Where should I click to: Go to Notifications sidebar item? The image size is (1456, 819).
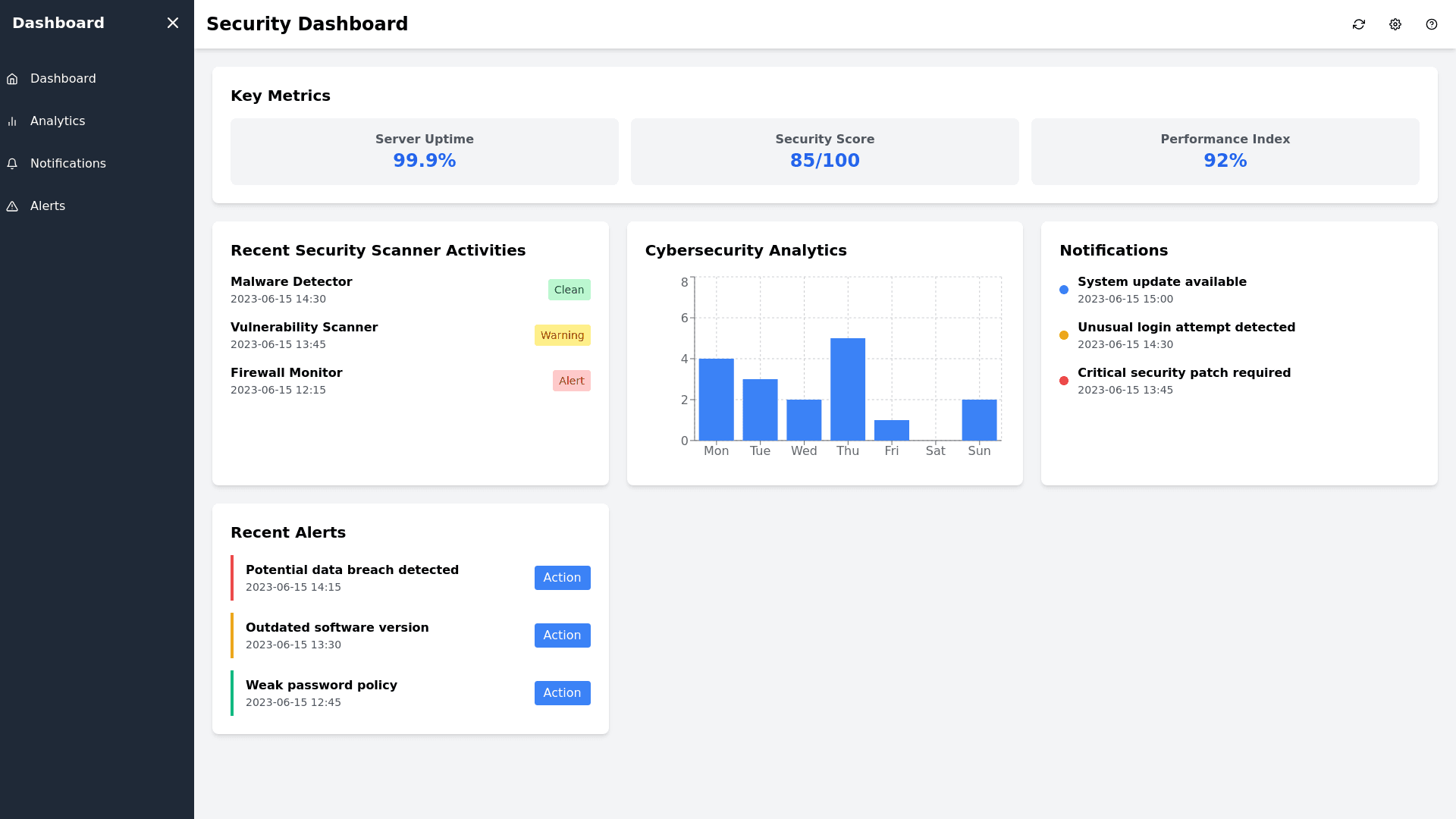pyautogui.click(x=68, y=164)
